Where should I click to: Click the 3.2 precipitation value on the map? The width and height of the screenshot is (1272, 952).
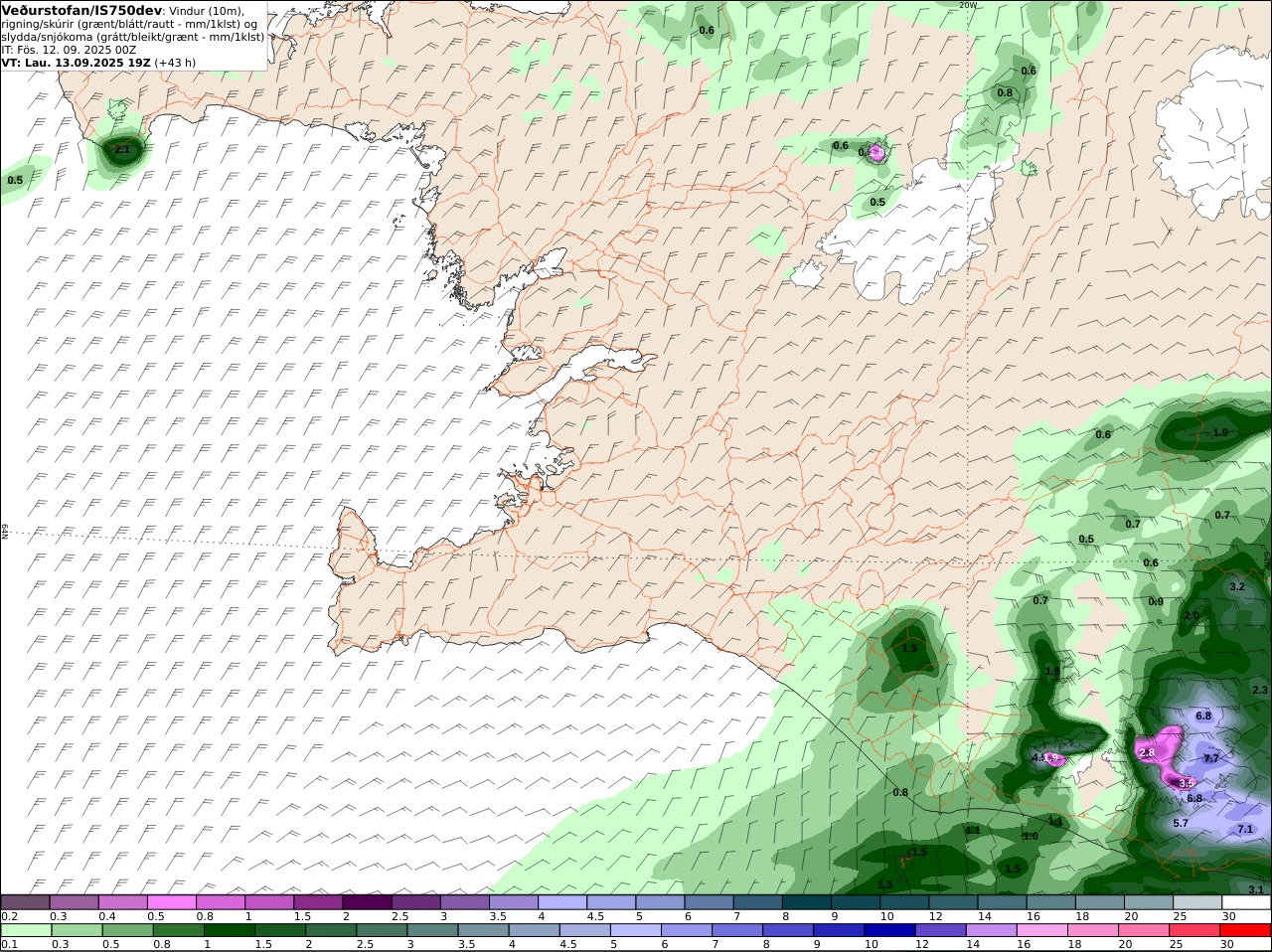[x=1237, y=586]
